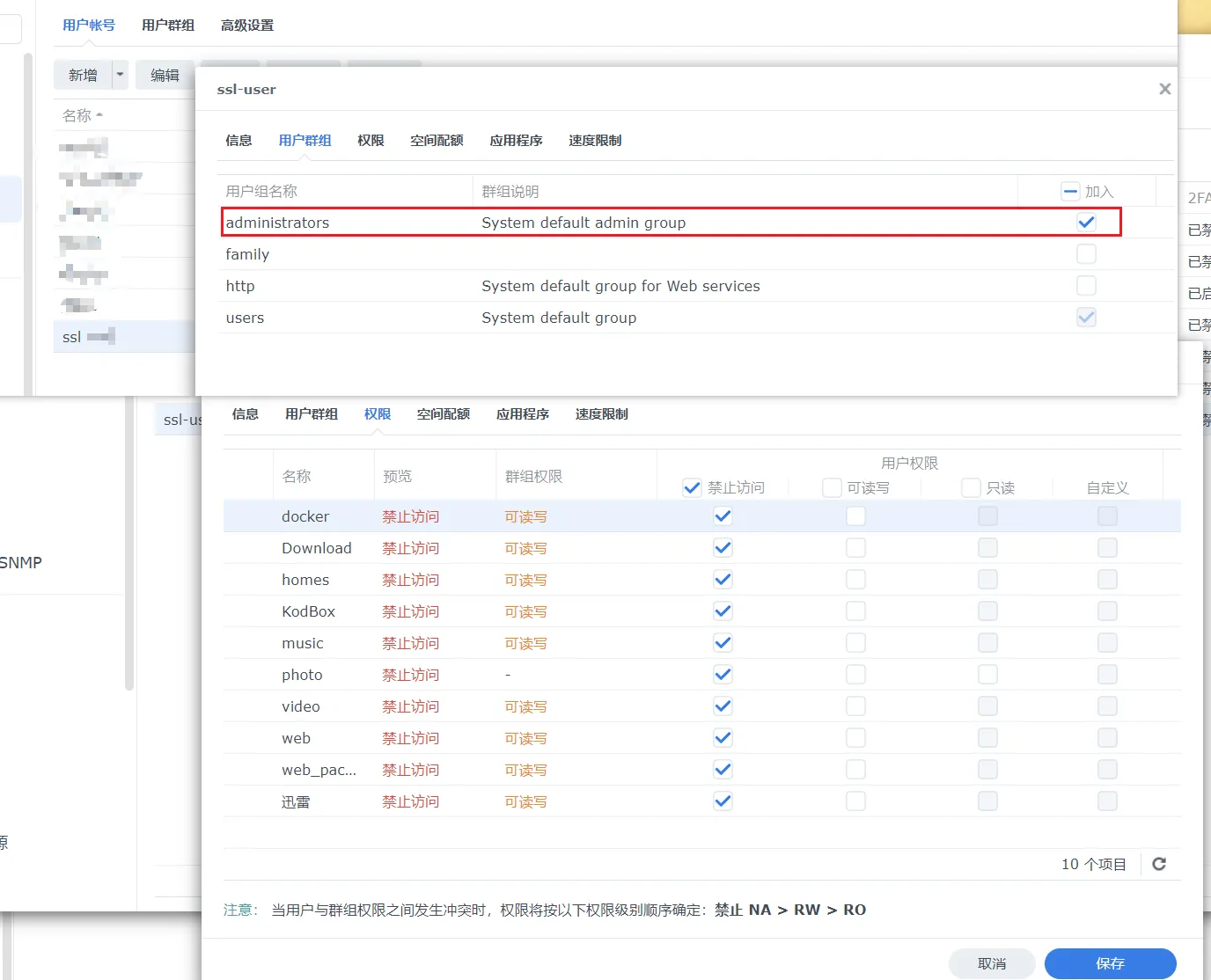The width and height of the screenshot is (1211, 980).
Task: Open 应用程序 tab in upper ssl-user dialog
Action: tap(516, 141)
